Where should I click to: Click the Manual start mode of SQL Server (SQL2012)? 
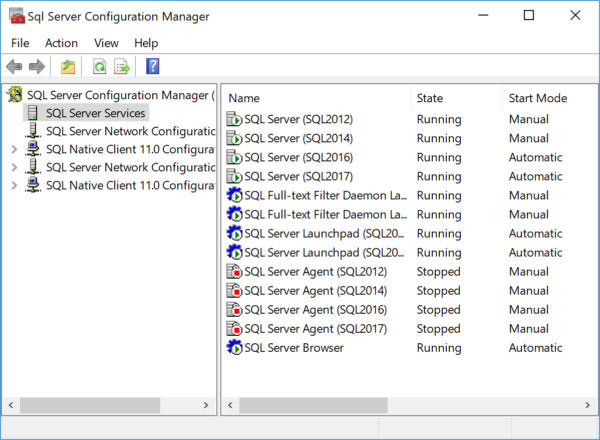coord(529,119)
